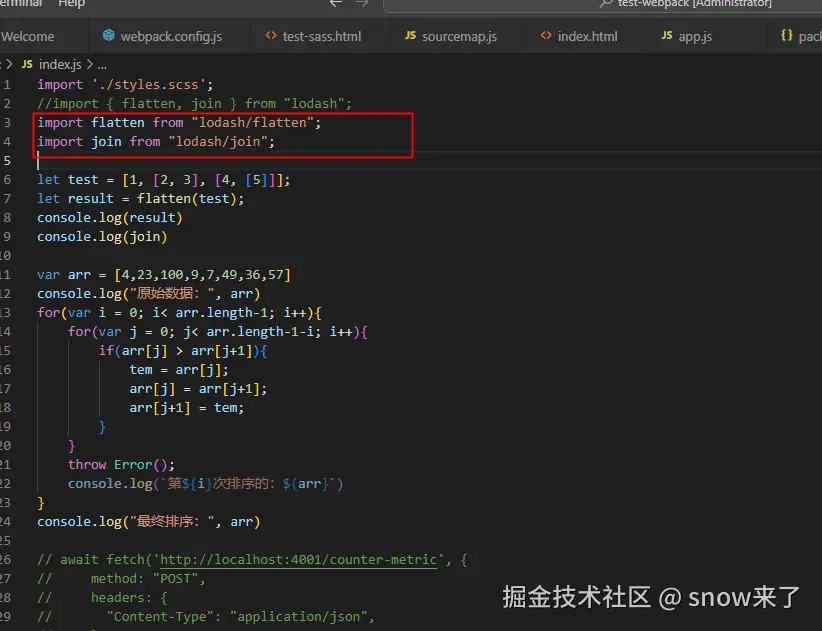Switch to the webpack.config.js tab
This screenshot has width=822, height=631.
pyautogui.click(x=170, y=37)
